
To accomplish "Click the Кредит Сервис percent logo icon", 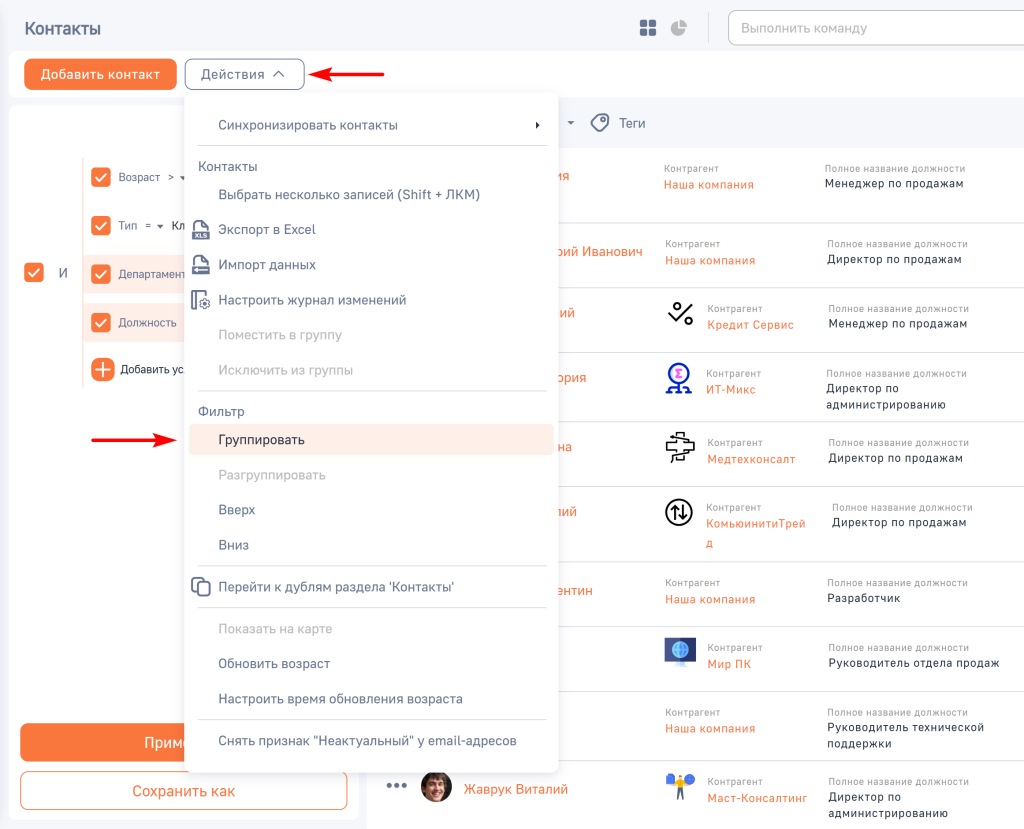I will (680, 314).
